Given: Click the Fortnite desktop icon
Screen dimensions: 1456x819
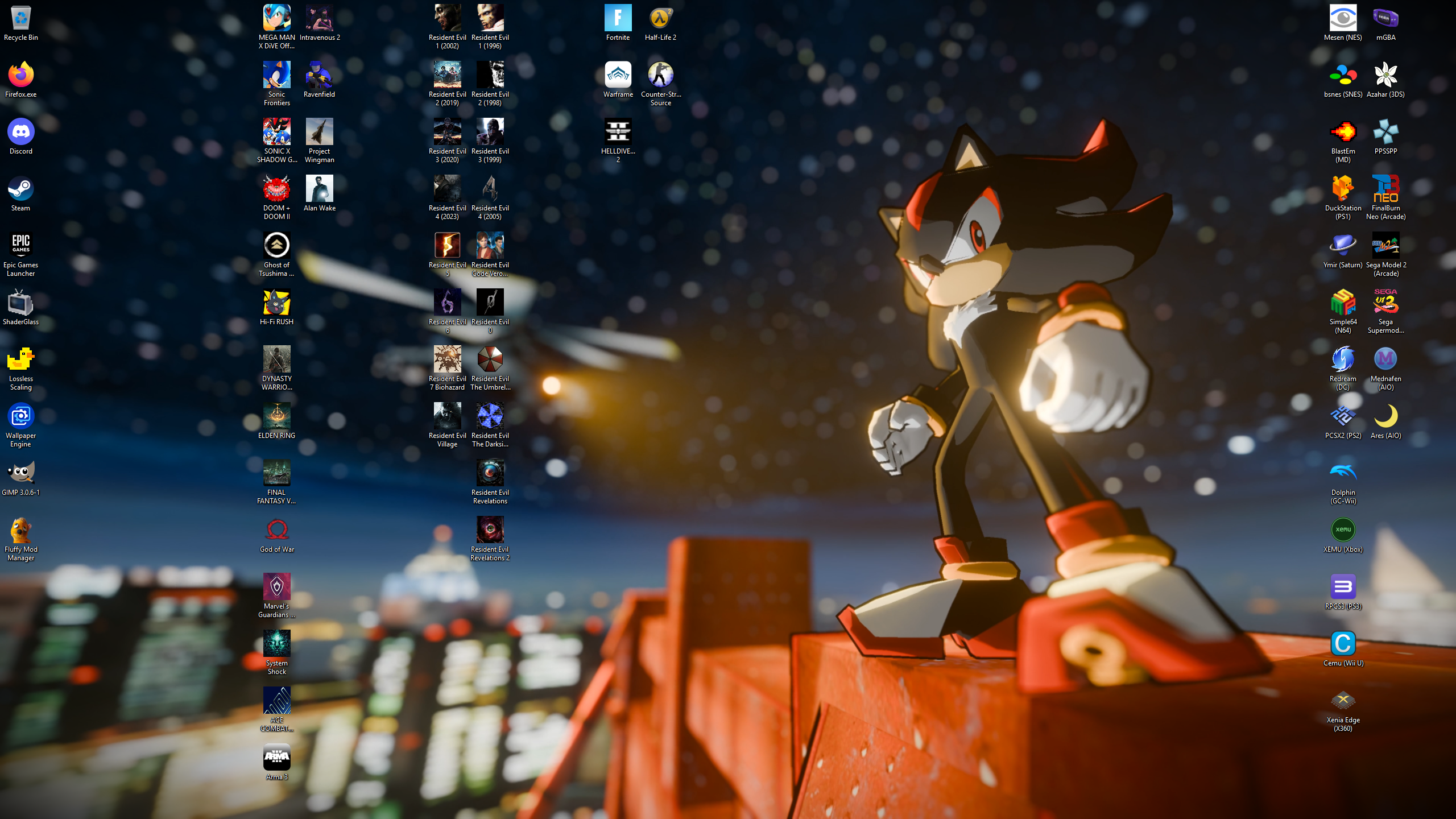Looking at the screenshot, I should [x=618, y=18].
